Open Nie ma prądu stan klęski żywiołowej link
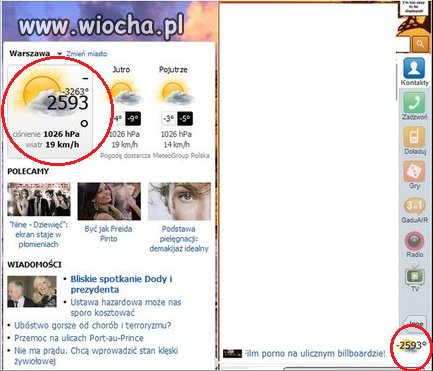 point(96,356)
